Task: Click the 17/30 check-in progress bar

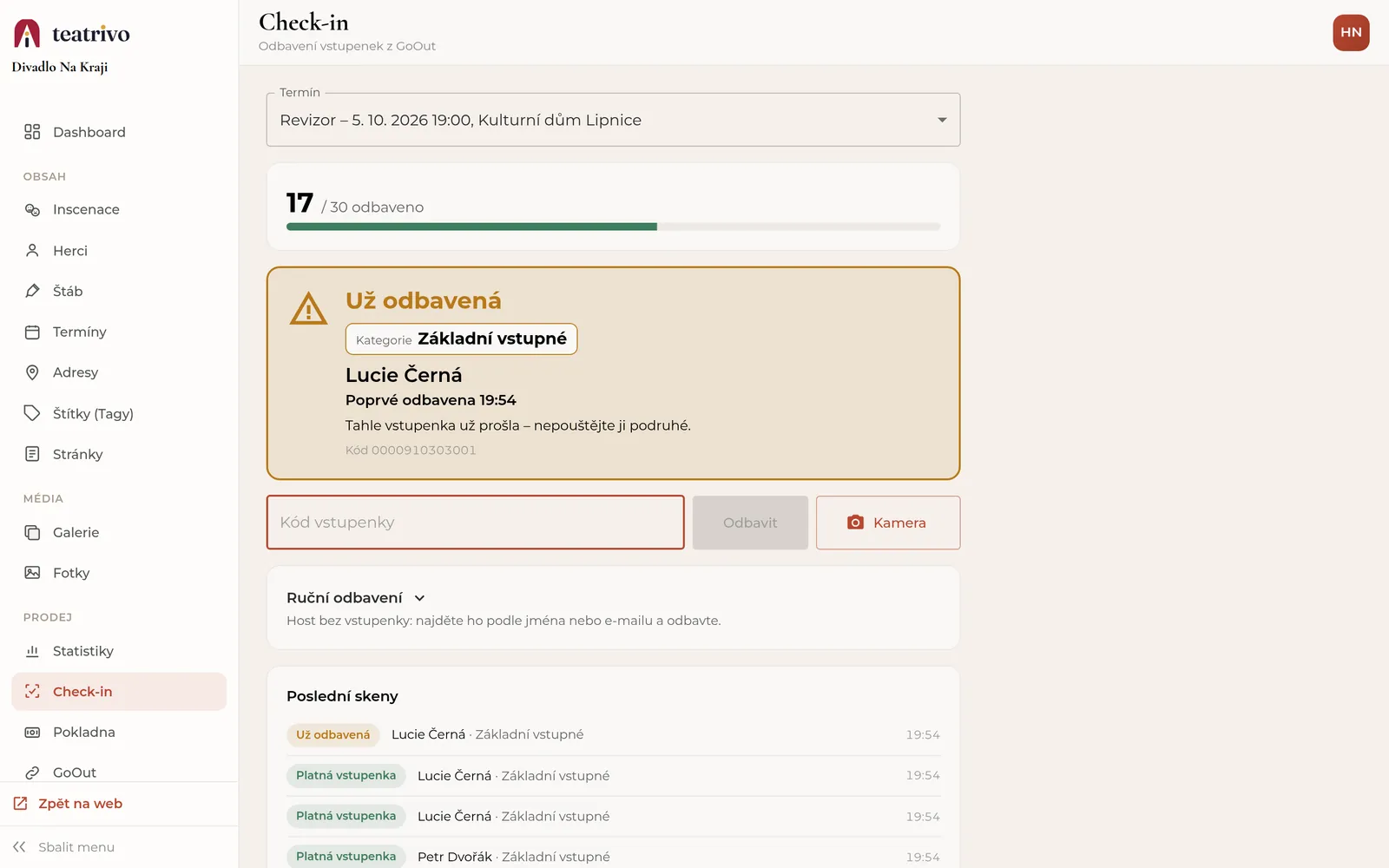Action: [613, 227]
